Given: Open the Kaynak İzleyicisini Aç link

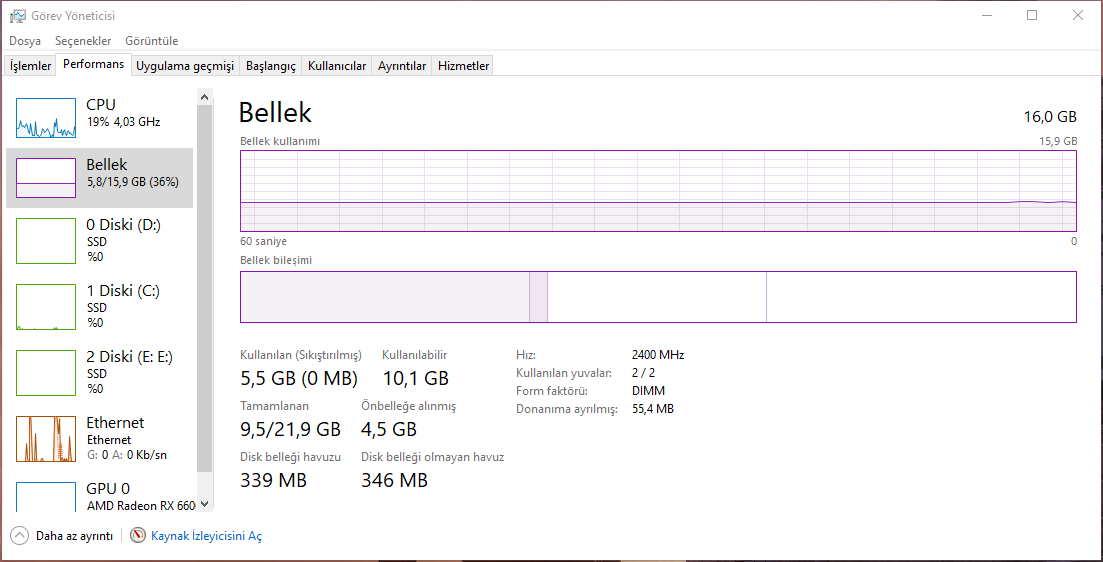Looking at the screenshot, I should click(206, 536).
